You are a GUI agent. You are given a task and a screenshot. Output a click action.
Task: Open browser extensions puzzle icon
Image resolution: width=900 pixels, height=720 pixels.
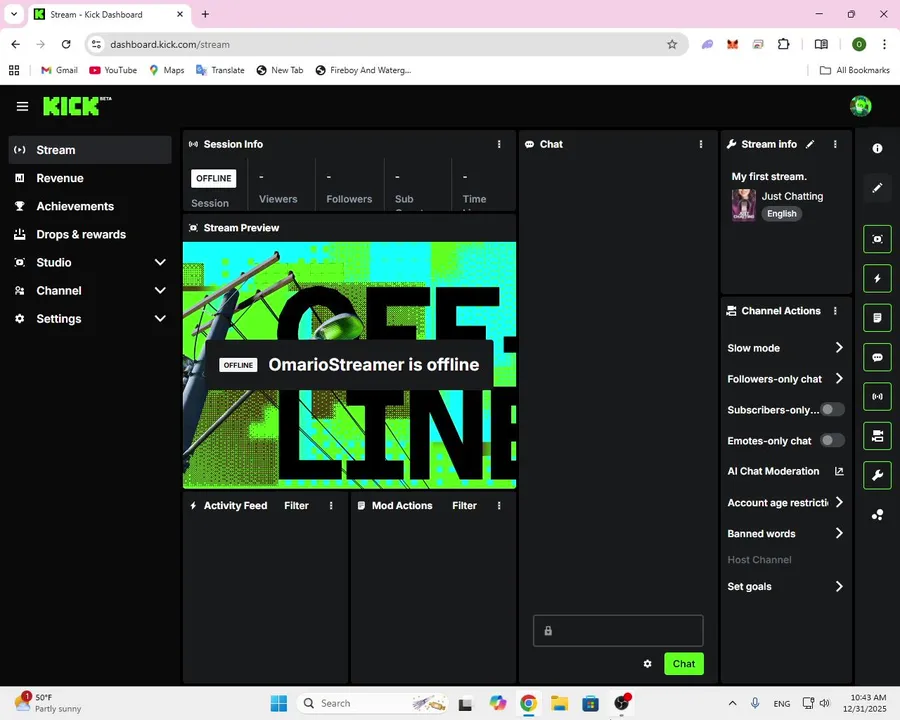[x=783, y=44]
